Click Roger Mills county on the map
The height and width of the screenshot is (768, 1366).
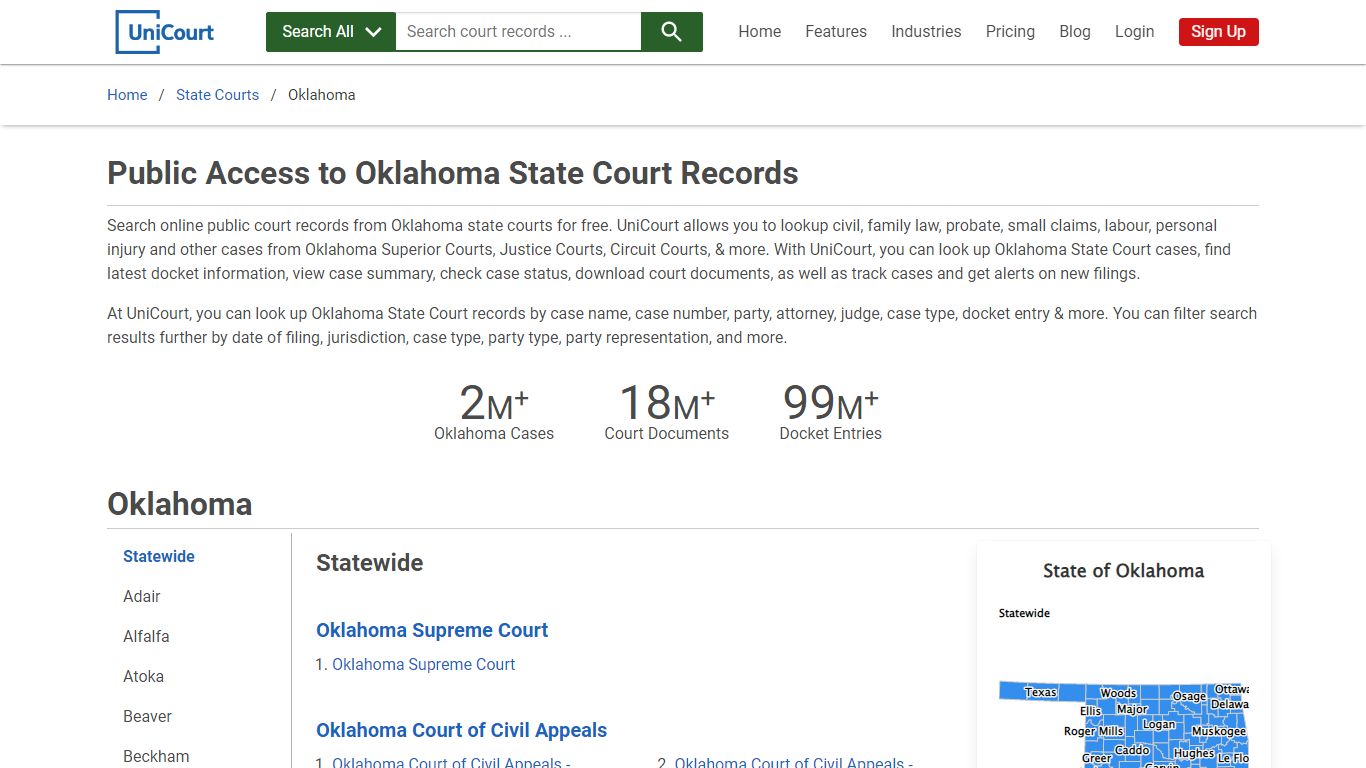pos(1093,732)
